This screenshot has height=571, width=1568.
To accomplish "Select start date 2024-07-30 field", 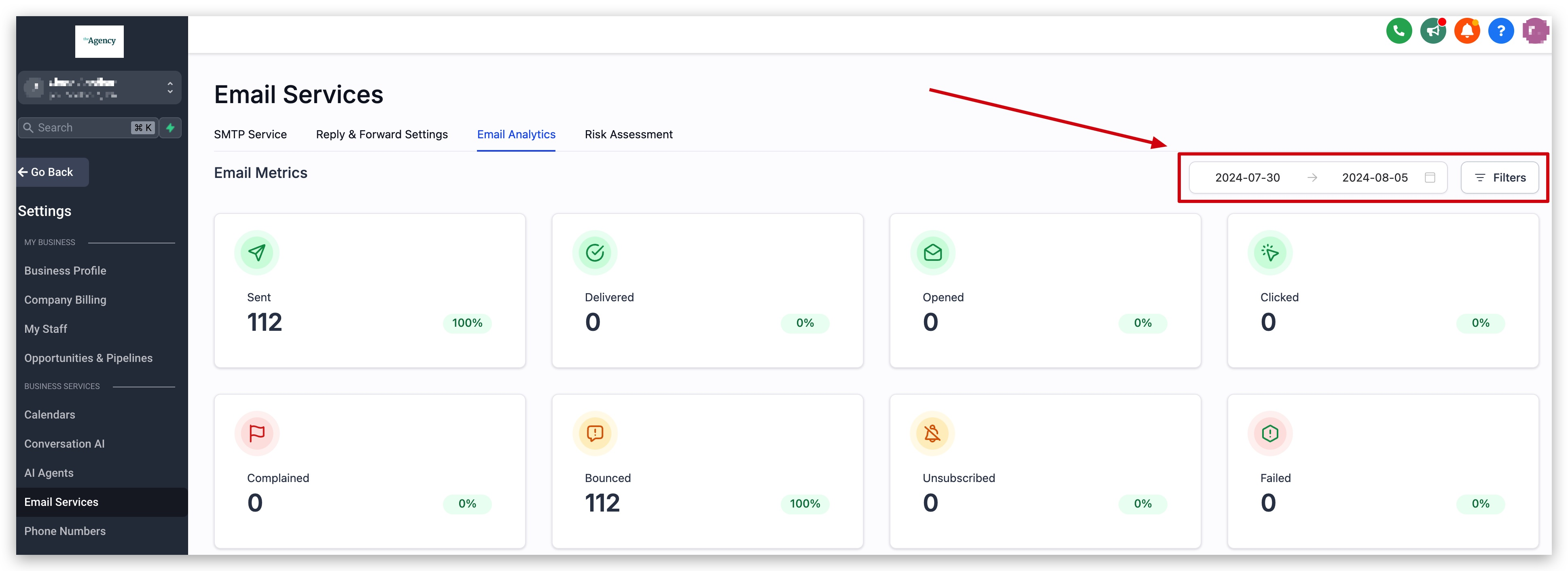I will tap(1247, 178).
